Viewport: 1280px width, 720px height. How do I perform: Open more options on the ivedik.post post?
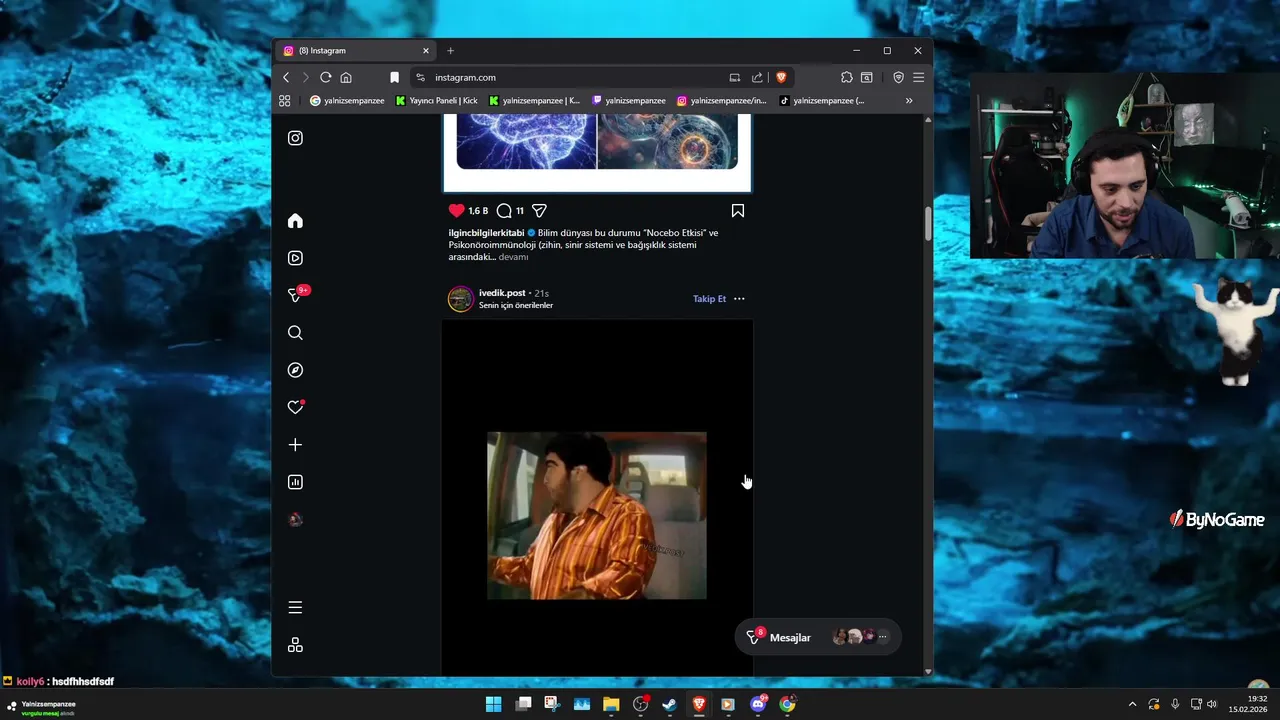tap(739, 299)
